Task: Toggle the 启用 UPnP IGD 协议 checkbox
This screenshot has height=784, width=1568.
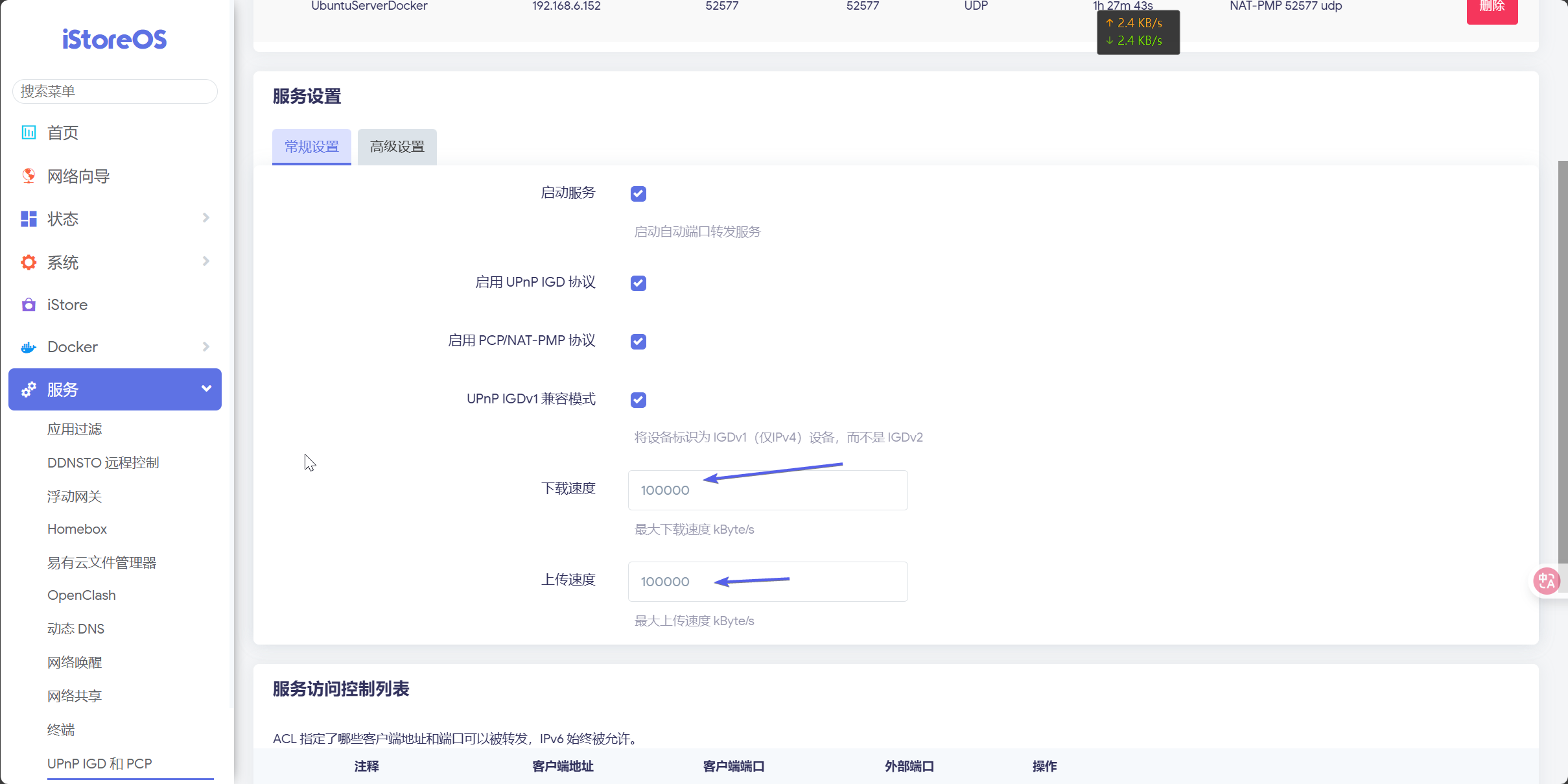Action: tap(638, 283)
